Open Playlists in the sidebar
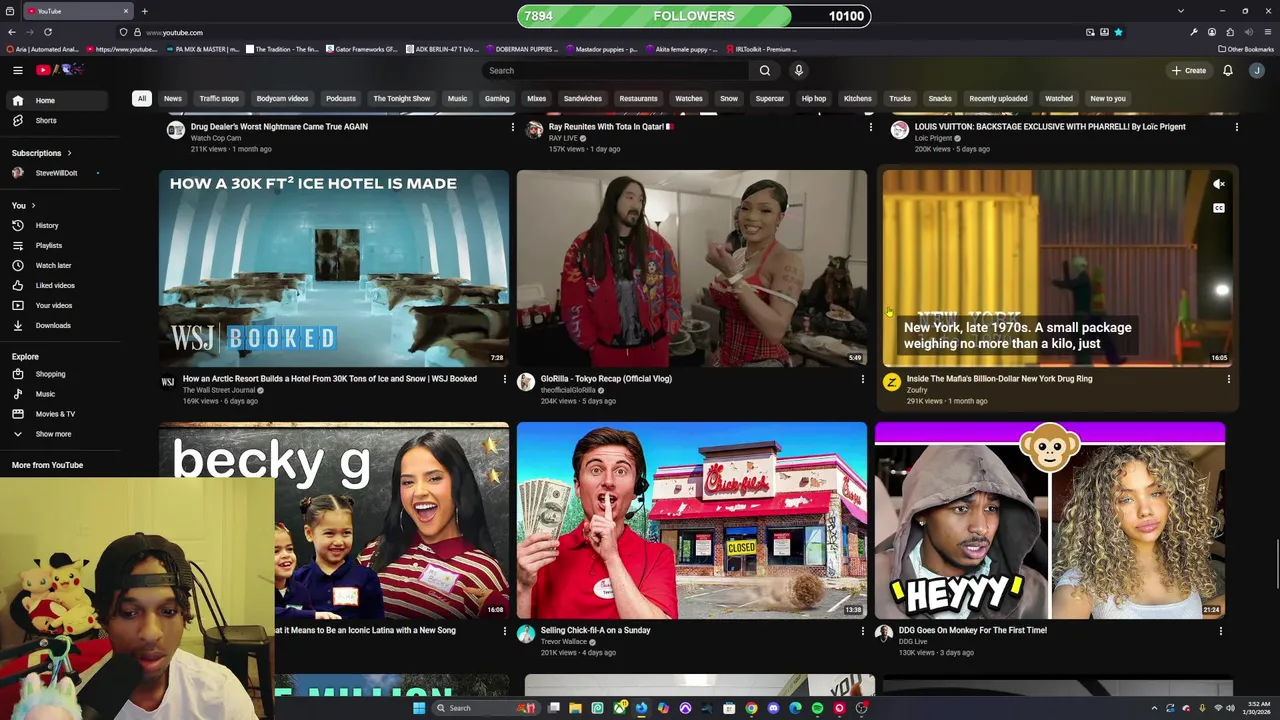Screen dimensions: 1280x720 click(x=57, y=245)
